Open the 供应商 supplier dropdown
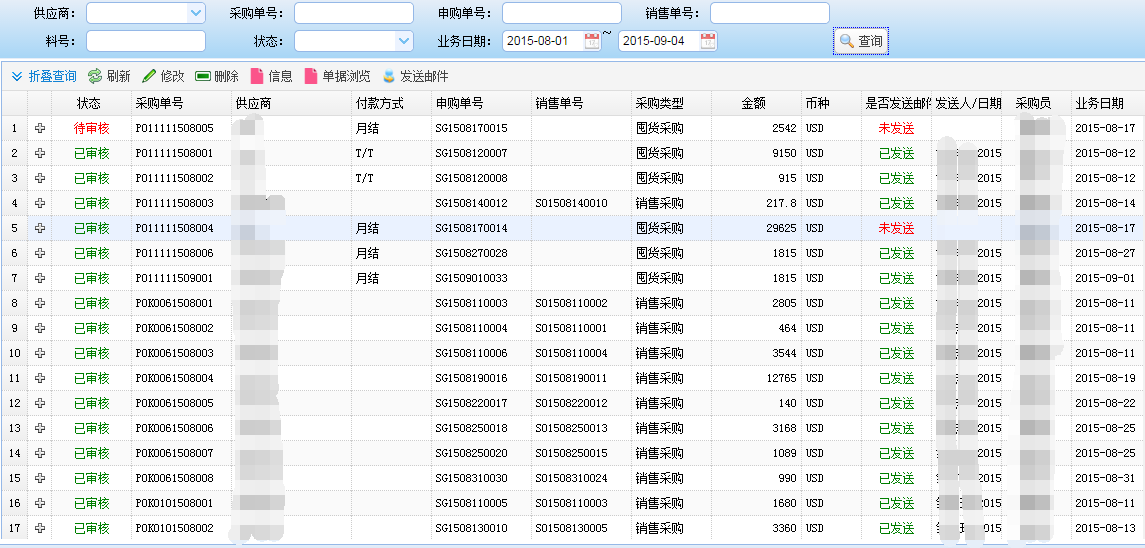The width and height of the screenshot is (1145, 548). click(x=196, y=13)
